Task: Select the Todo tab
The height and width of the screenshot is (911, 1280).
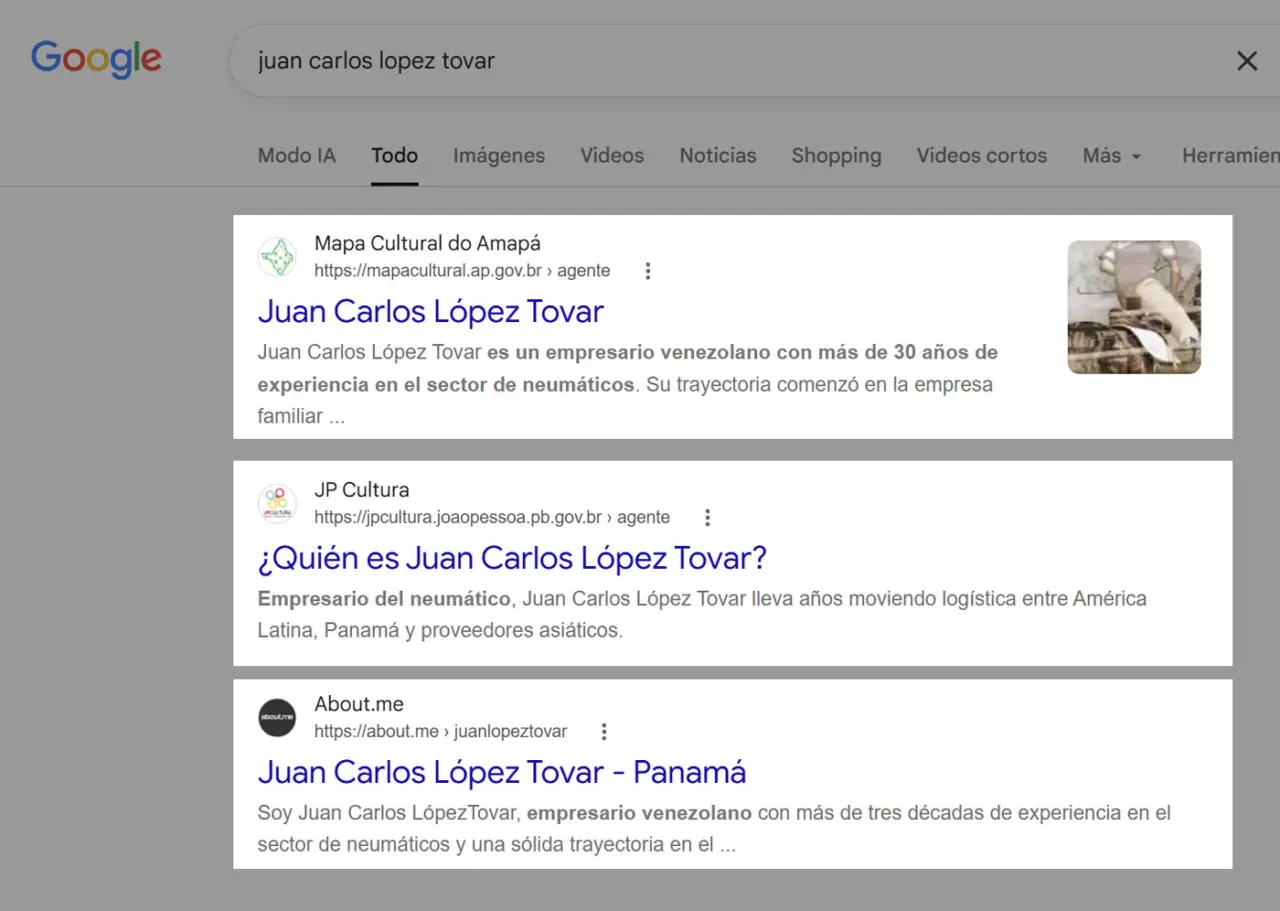Action: point(394,156)
